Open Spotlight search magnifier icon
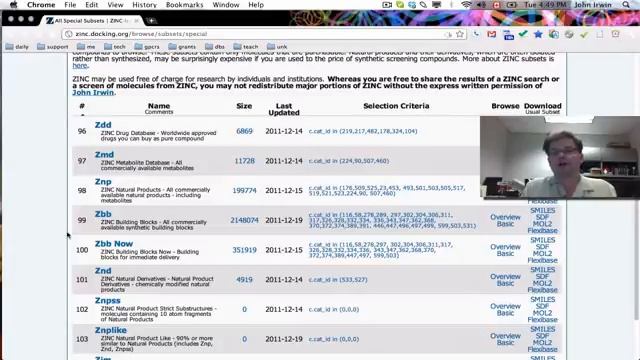 point(626,5)
